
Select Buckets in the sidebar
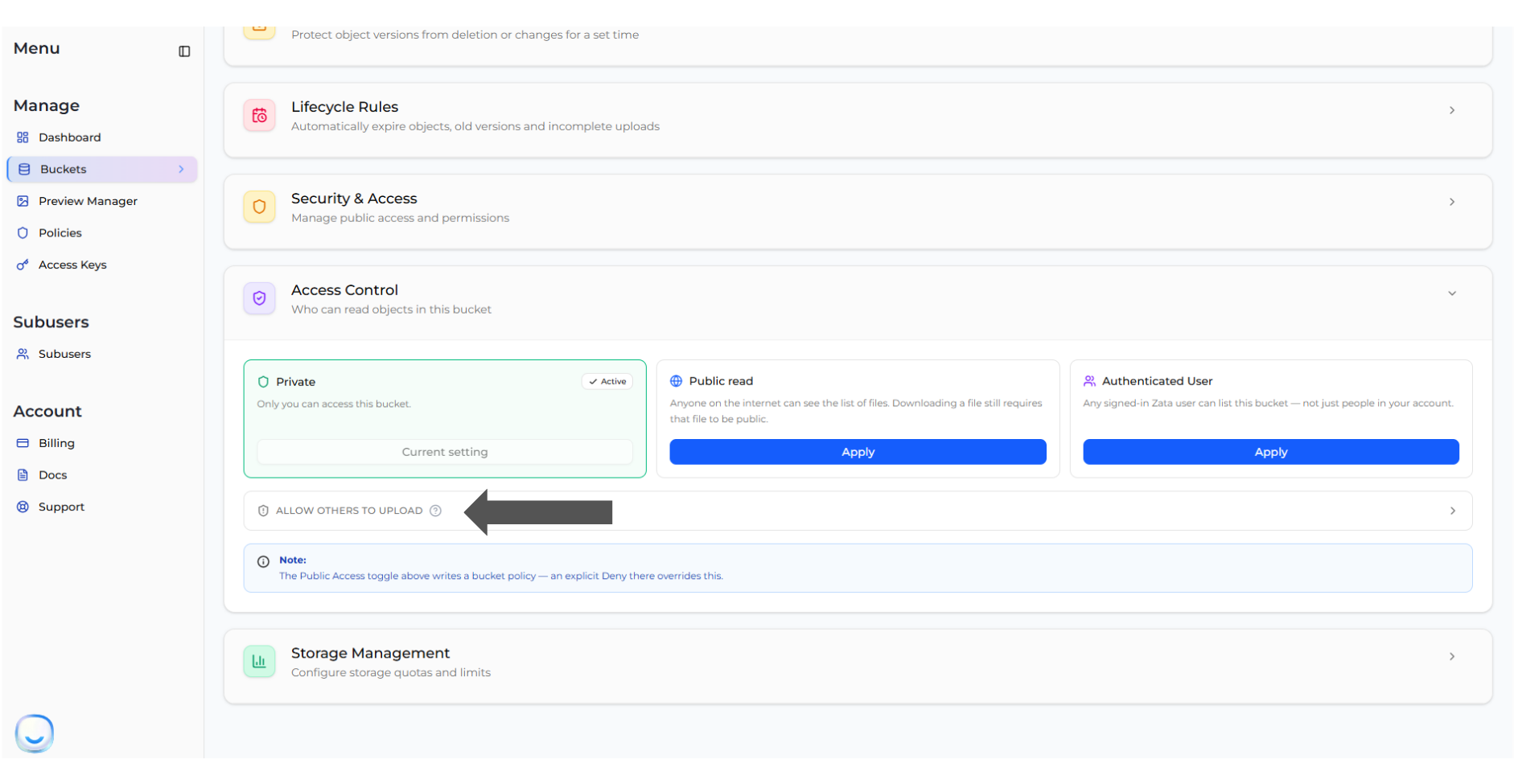point(101,170)
